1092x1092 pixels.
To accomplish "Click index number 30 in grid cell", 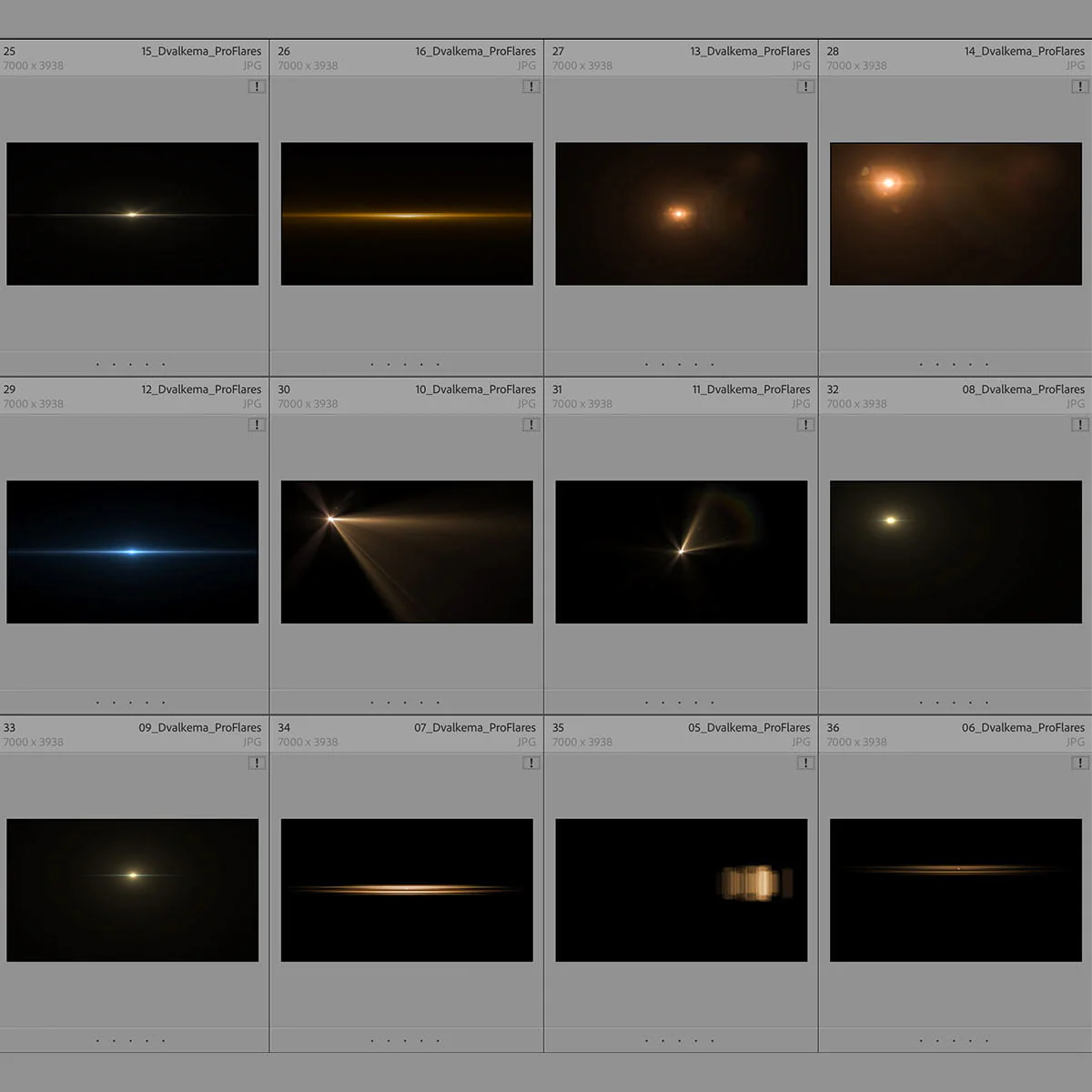I will 284,389.
